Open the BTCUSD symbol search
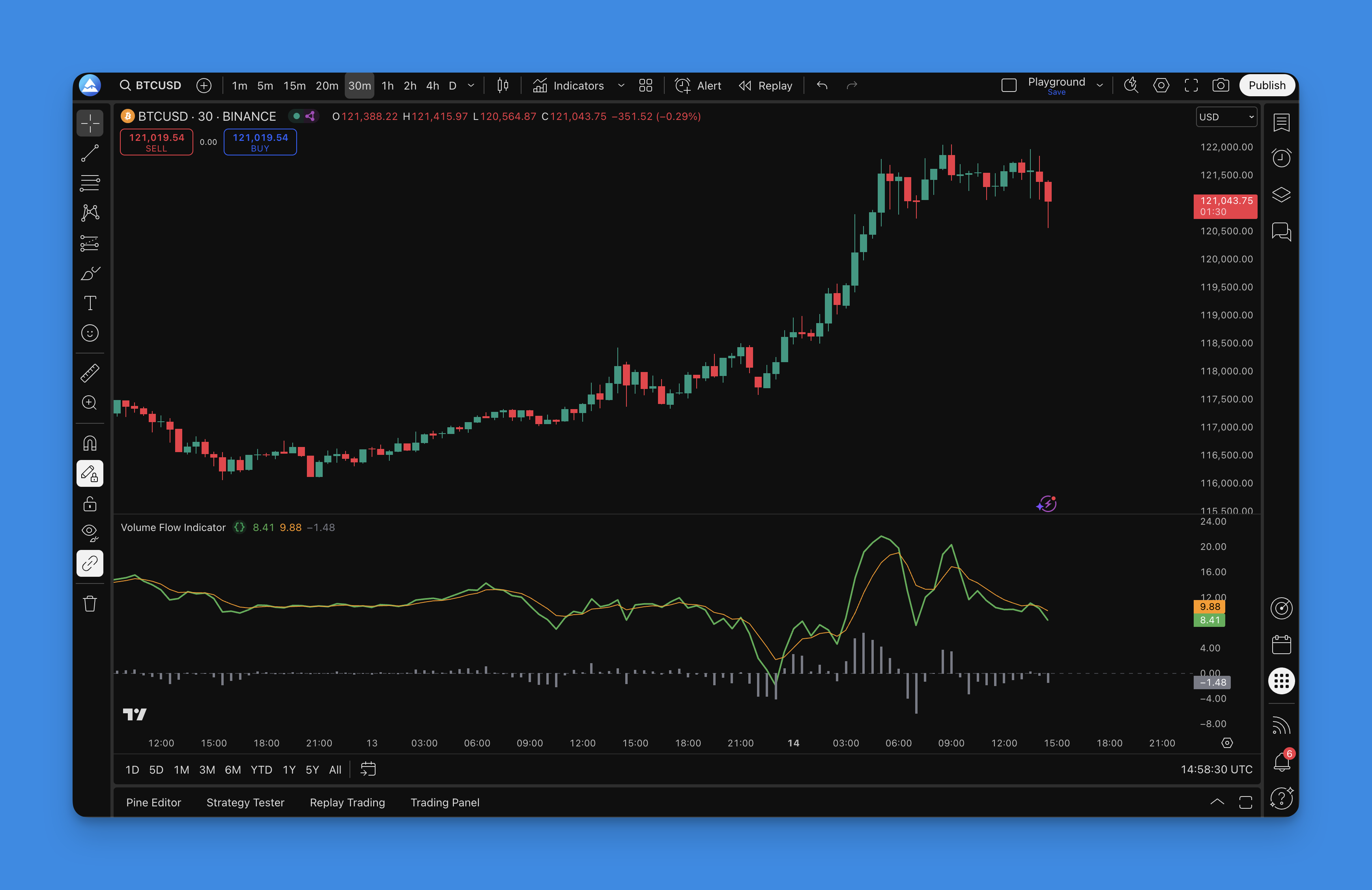1372x890 pixels. click(150, 85)
